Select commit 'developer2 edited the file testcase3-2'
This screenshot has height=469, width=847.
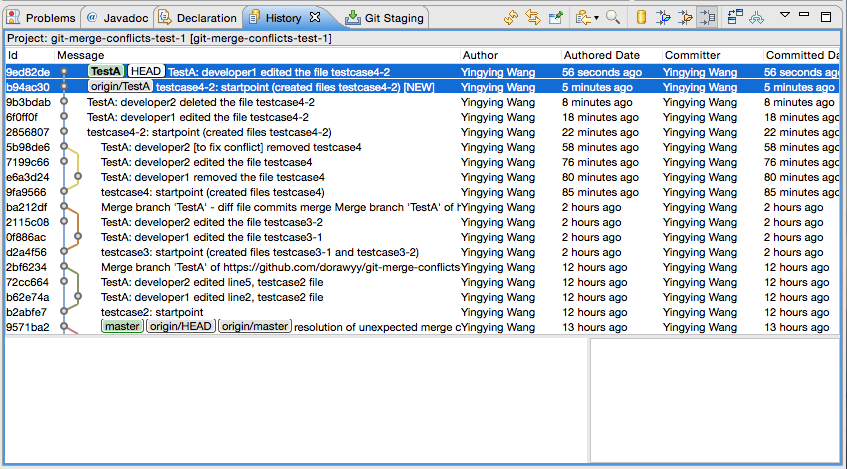(x=212, y=222)
